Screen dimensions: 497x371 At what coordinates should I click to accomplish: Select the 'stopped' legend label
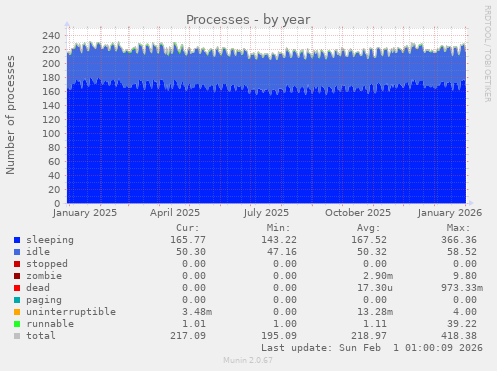[47, 264]
